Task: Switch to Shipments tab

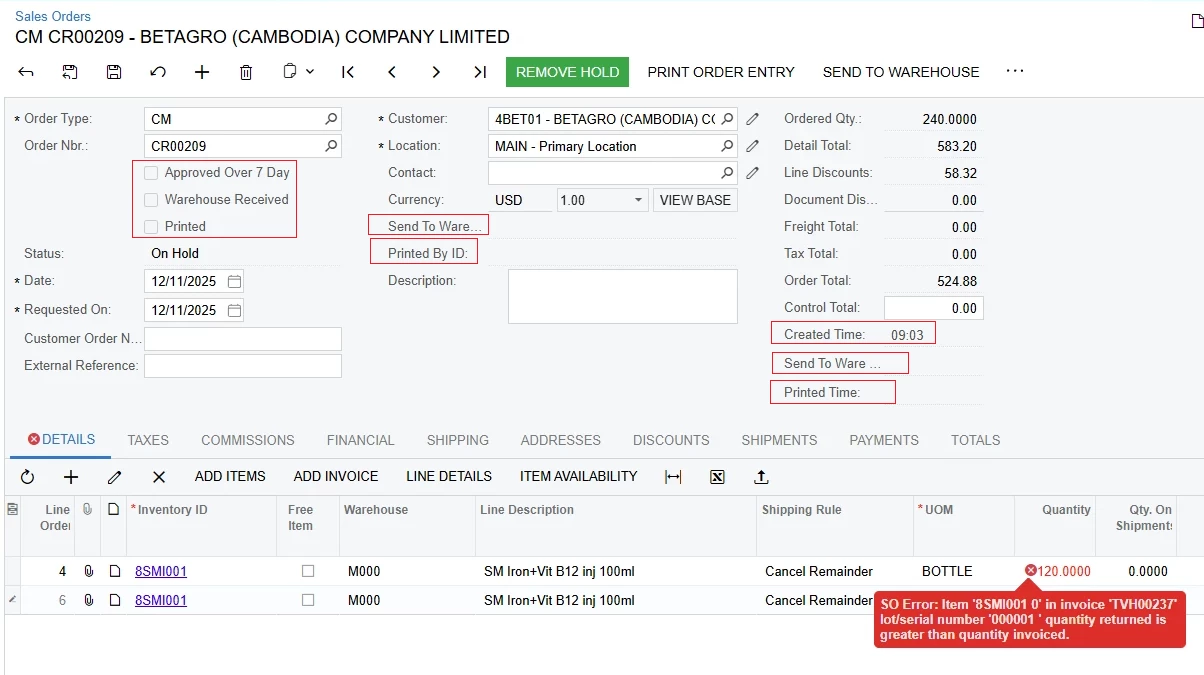Action: click(779, 440)
